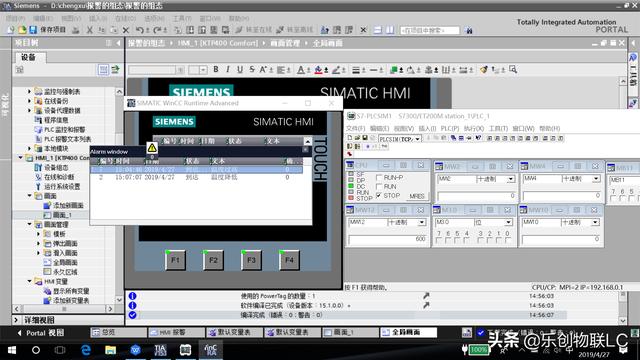Click the Open project icon in TIA toolbar
640x360 pixels.
[22, 30]
